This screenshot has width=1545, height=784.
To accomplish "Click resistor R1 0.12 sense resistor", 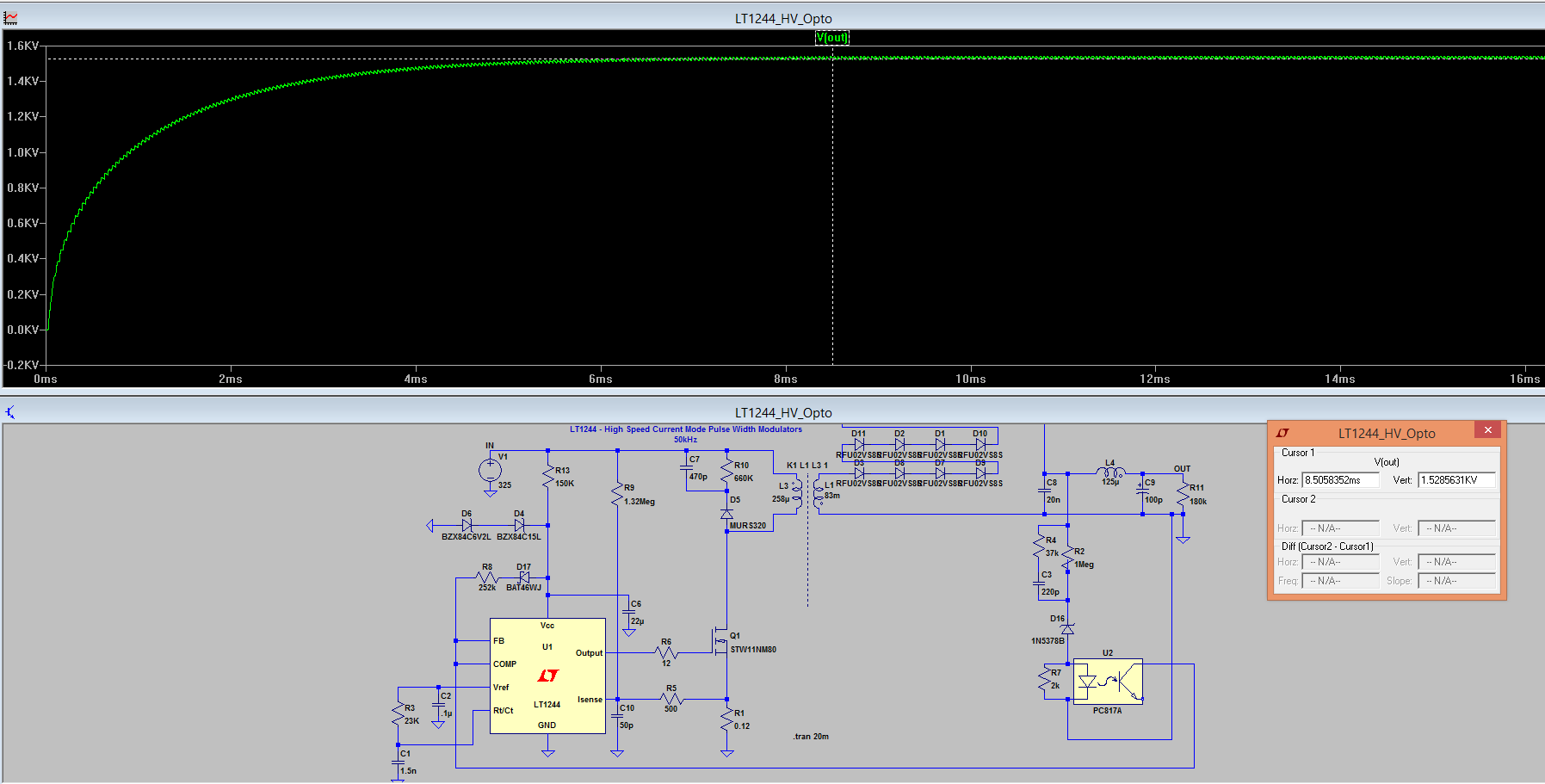I will pos(727,720).
